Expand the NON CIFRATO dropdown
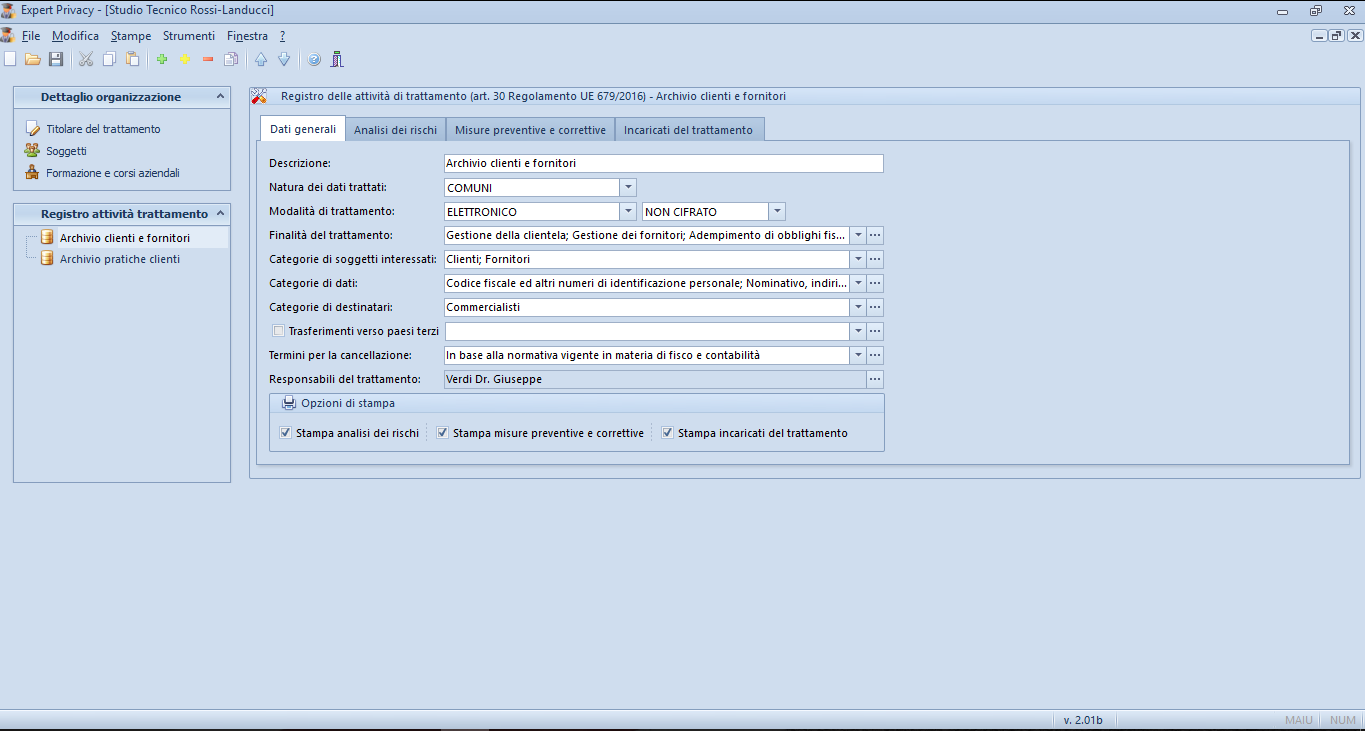 777,212
